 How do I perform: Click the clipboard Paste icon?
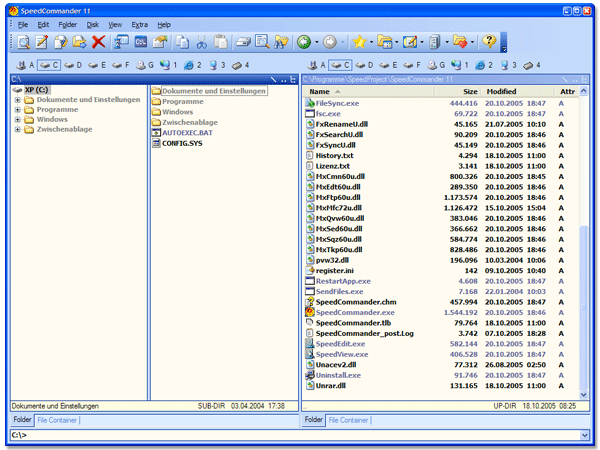pos(220,42)
